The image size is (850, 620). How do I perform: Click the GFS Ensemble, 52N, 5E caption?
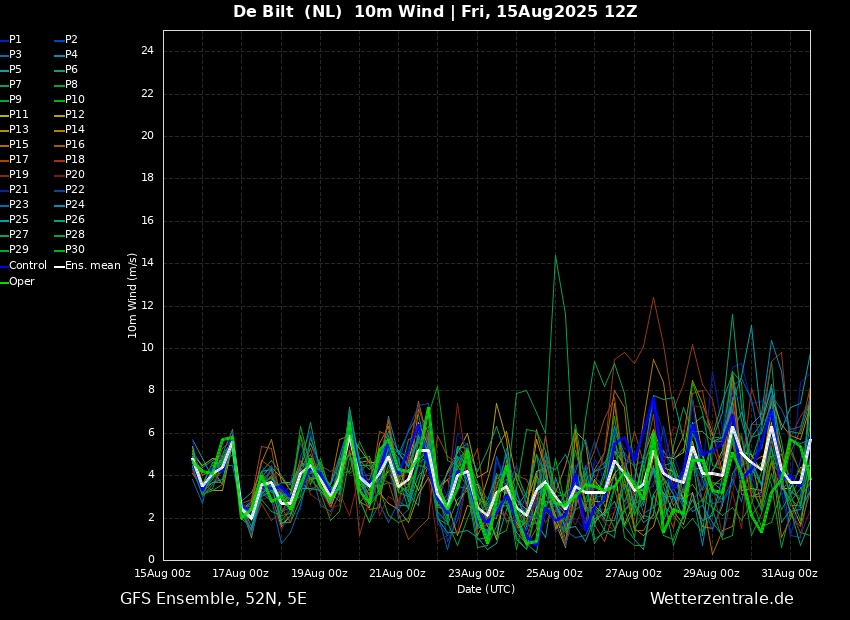click(213, 599)
